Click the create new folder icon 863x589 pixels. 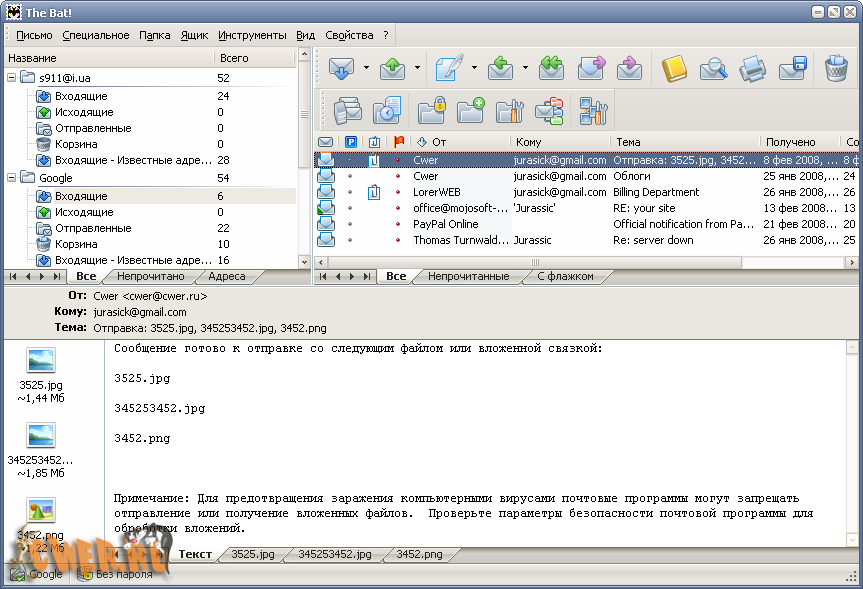470,109
